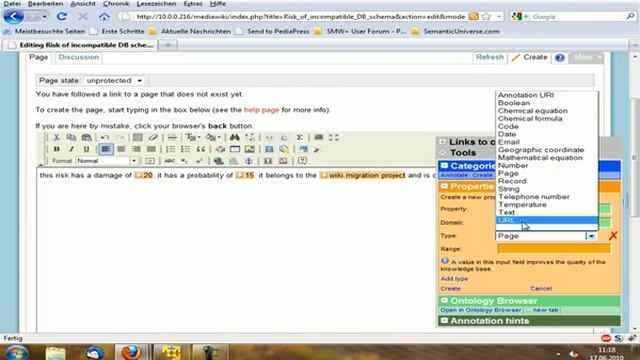The height and width of the screenshot is (360, 640).
Task: Select center alignment in editor toolbar
Action: pyautogui.click(x=121, y=149)
